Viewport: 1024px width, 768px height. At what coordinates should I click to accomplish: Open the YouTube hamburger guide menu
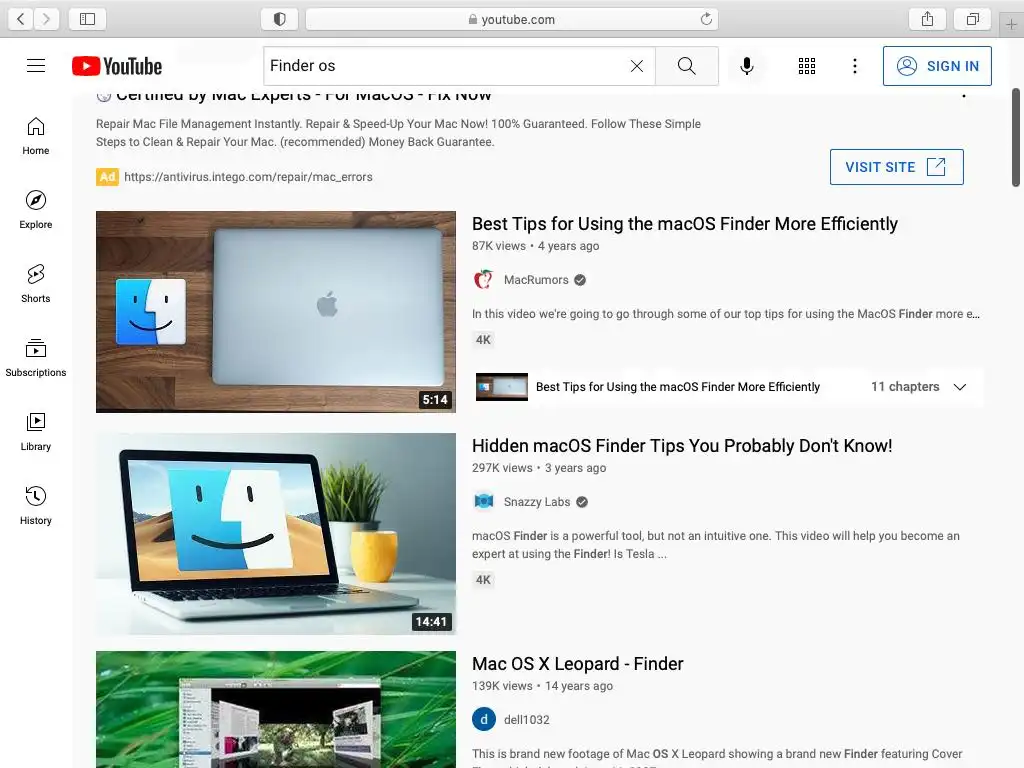click(36, 66)
